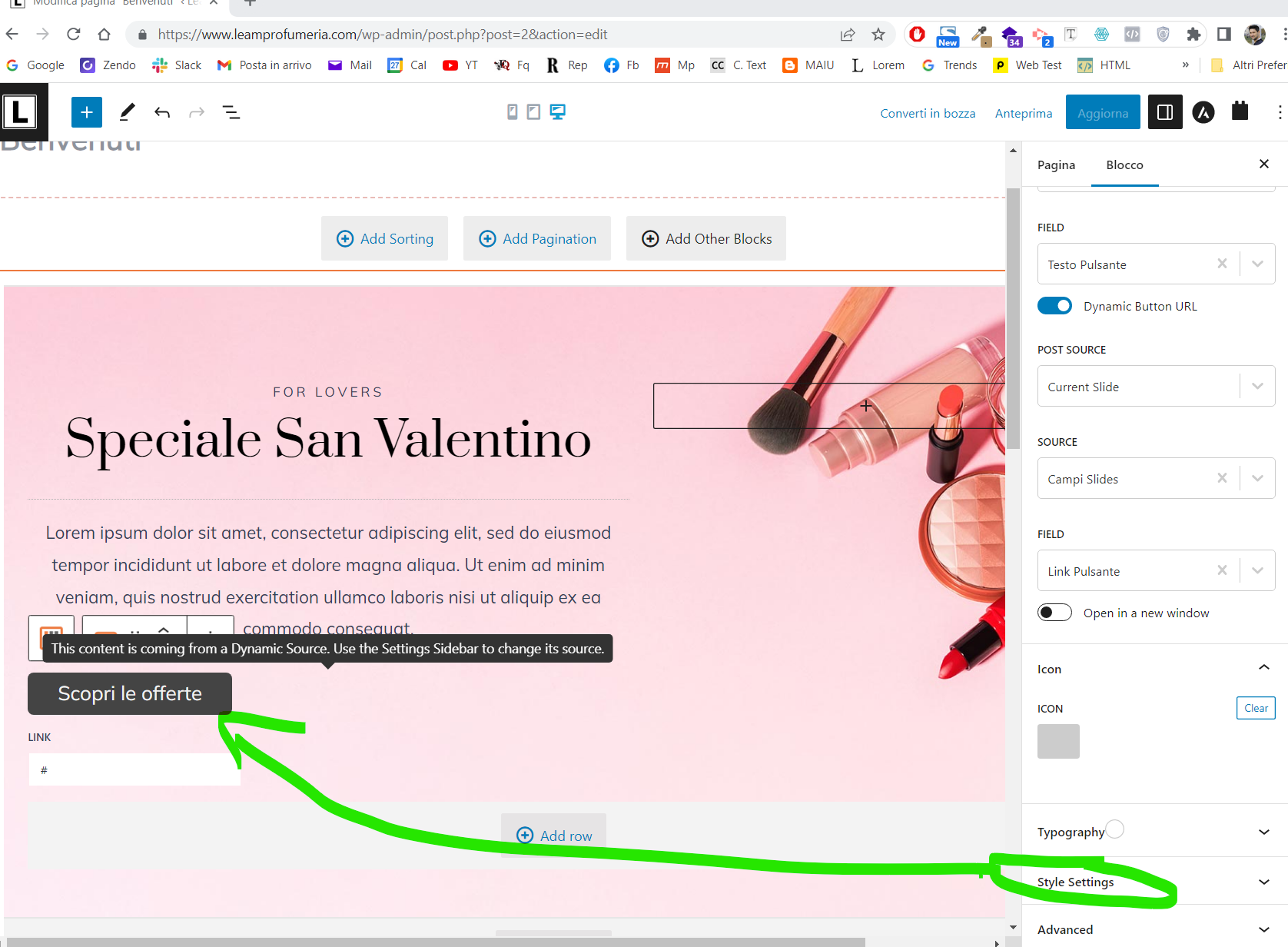Screen dimensions: 1288x947
Task: Click the editor vertical scrollbar
Action: pyautogui.click(x=1013, y=319)
